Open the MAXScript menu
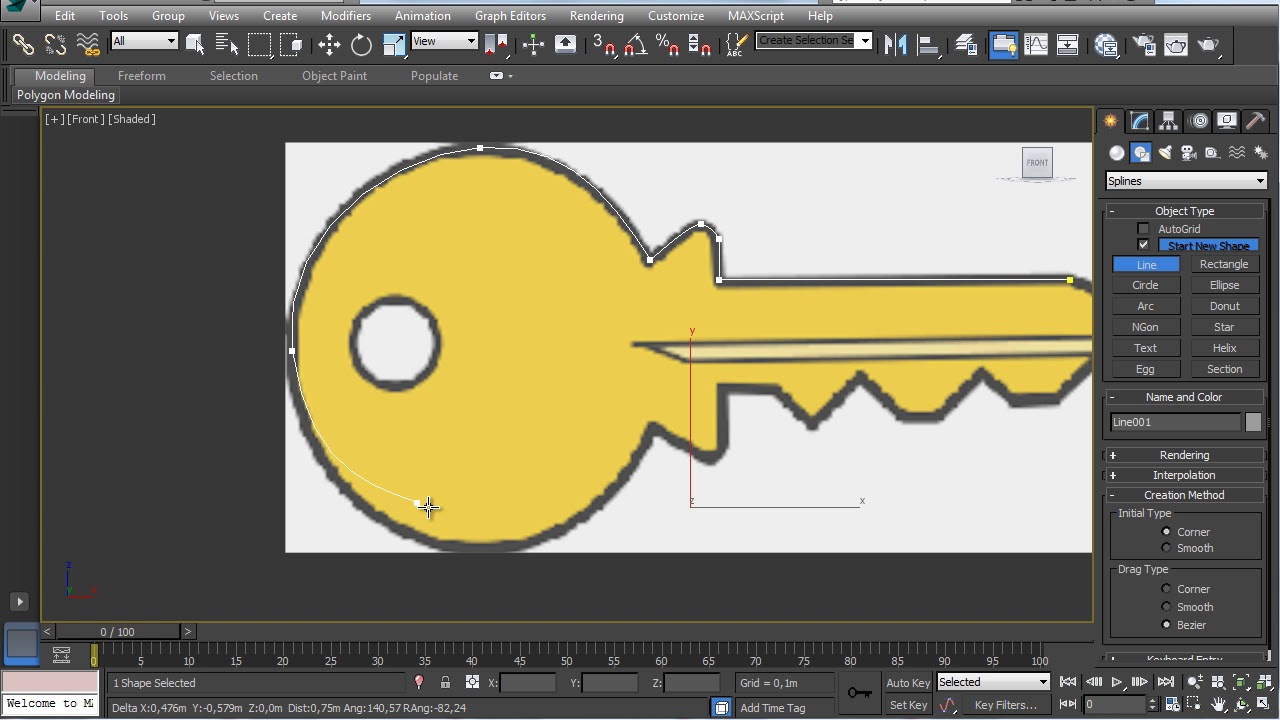Screen dimensions: 1280x720 pyautogui.click(x=756, y=16)
